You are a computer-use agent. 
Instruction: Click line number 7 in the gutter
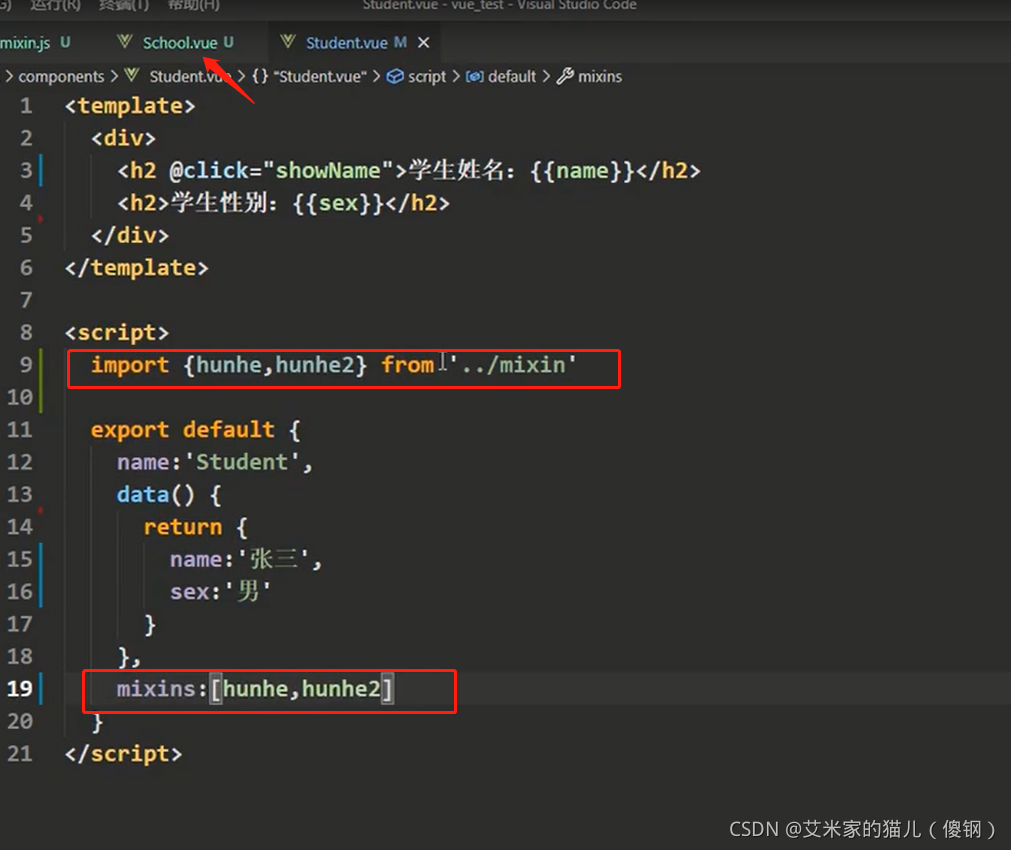point(26,300)
